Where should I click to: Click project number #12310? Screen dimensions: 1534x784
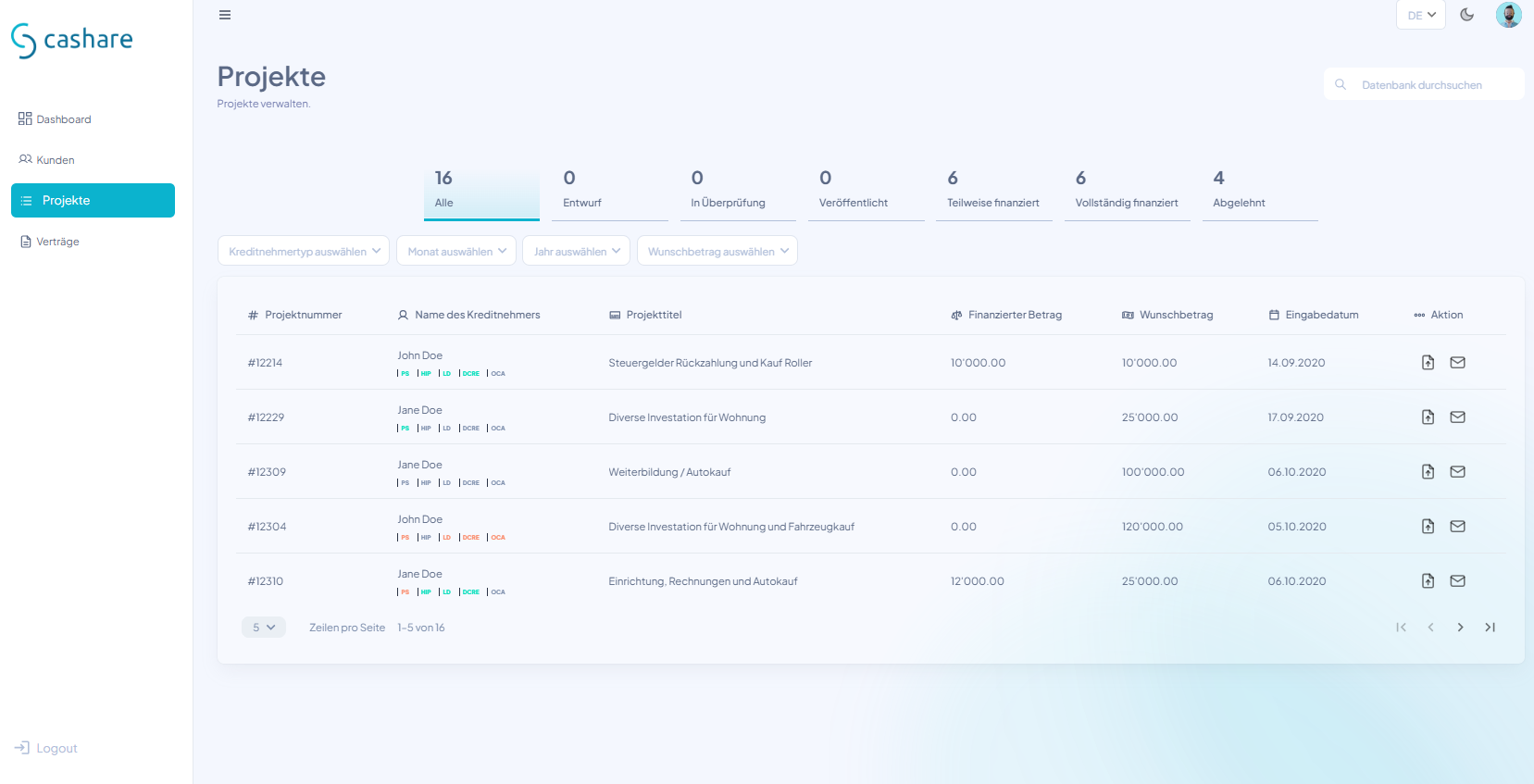266,581
